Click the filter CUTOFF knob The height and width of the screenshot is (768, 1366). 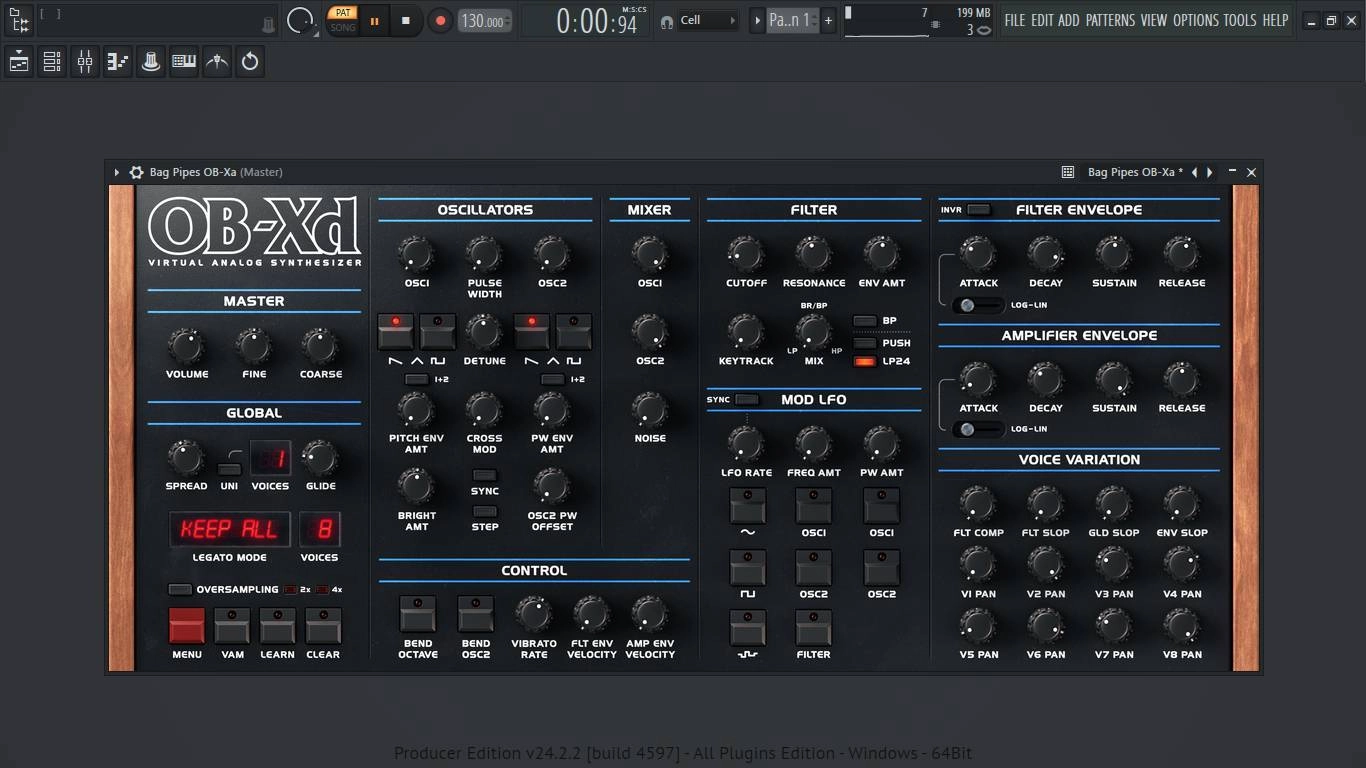[745, 255]
